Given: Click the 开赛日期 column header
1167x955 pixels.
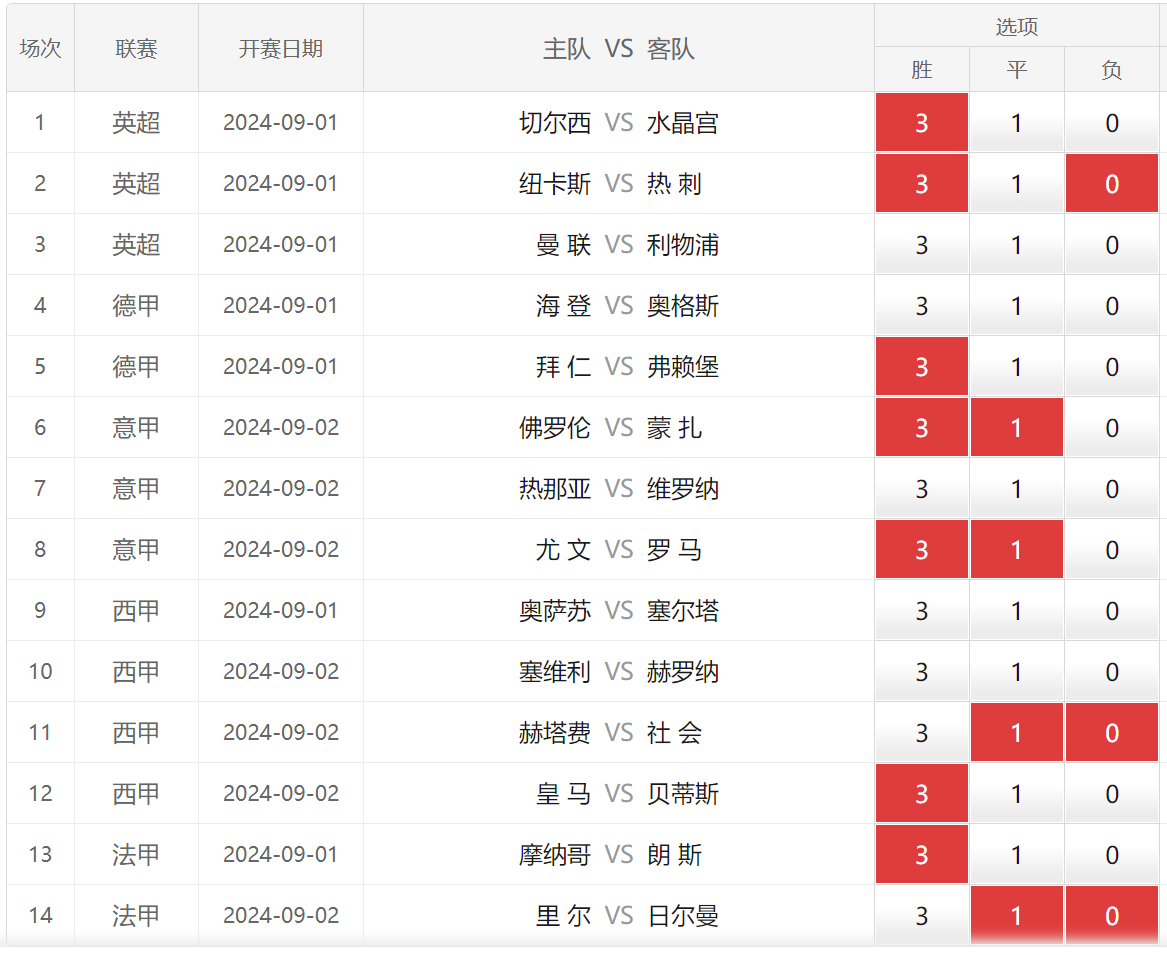Looking at the screenshot, I should point(281,48).
